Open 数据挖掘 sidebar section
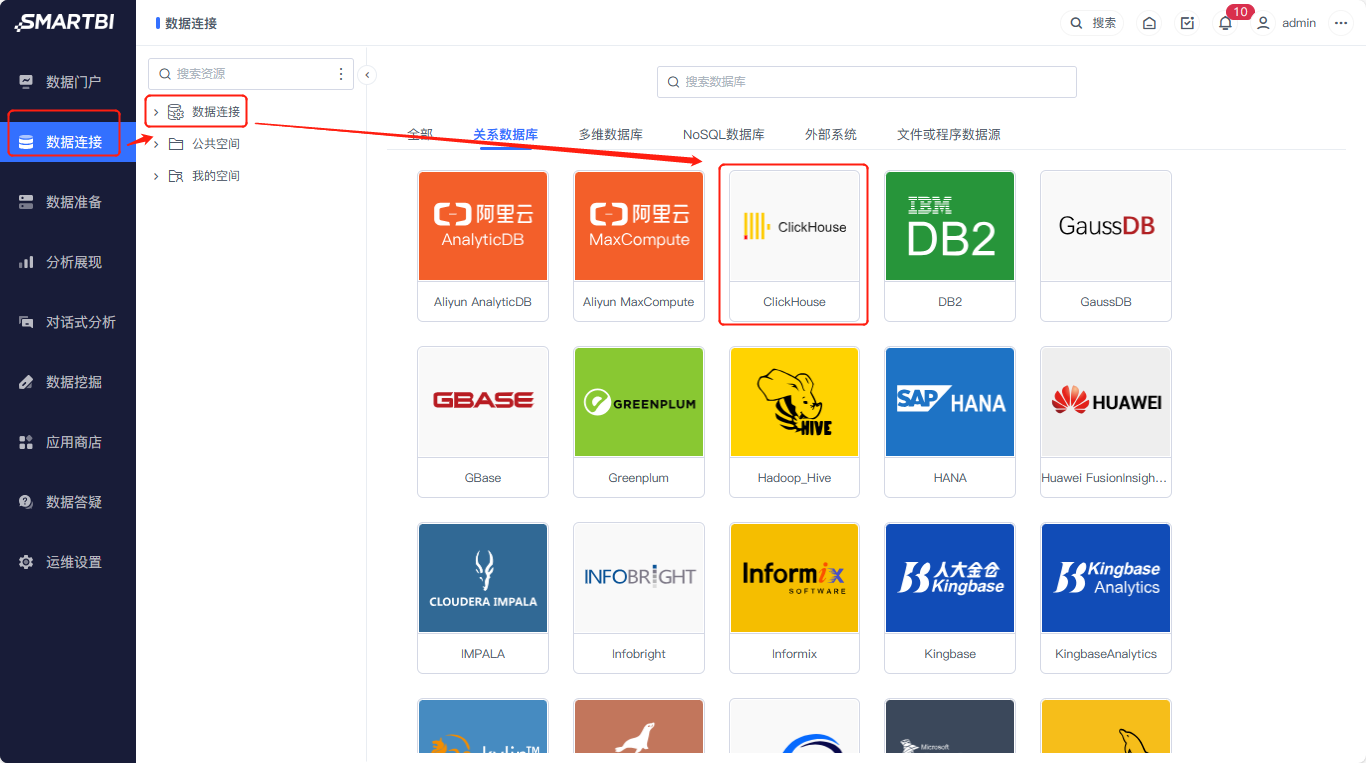The image size is (1366, 763). pyautogui.click(x=68, y=382)
